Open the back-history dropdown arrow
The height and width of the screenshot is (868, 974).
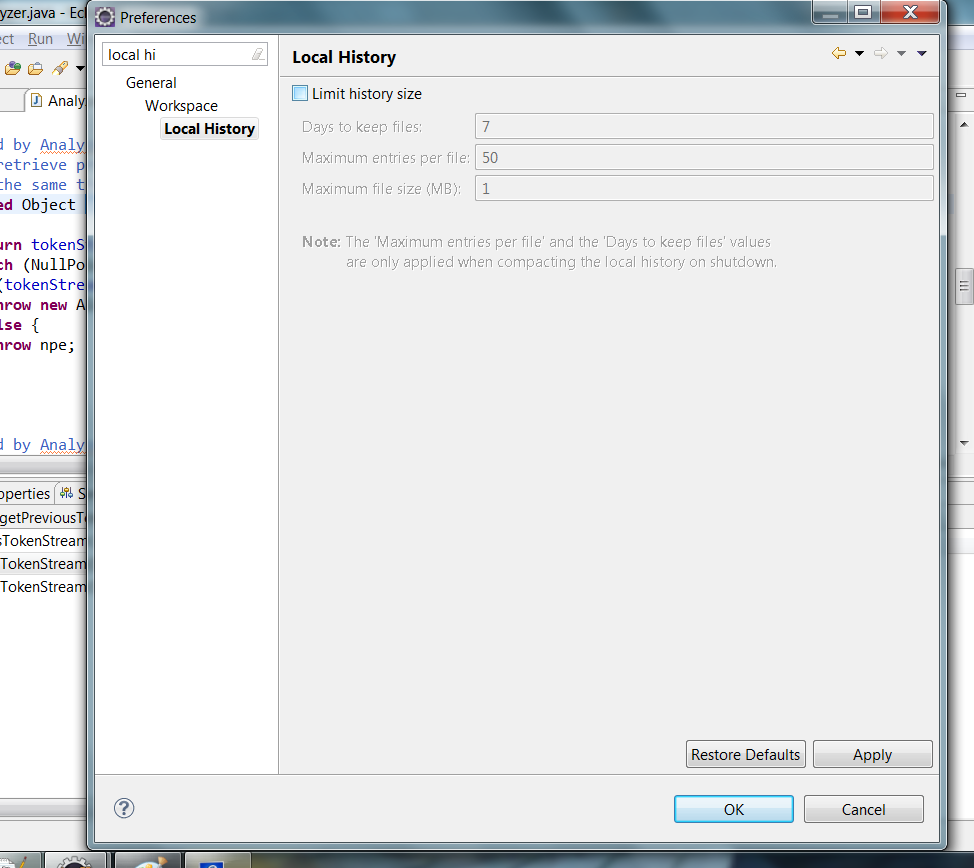click(x=858, y=52)
